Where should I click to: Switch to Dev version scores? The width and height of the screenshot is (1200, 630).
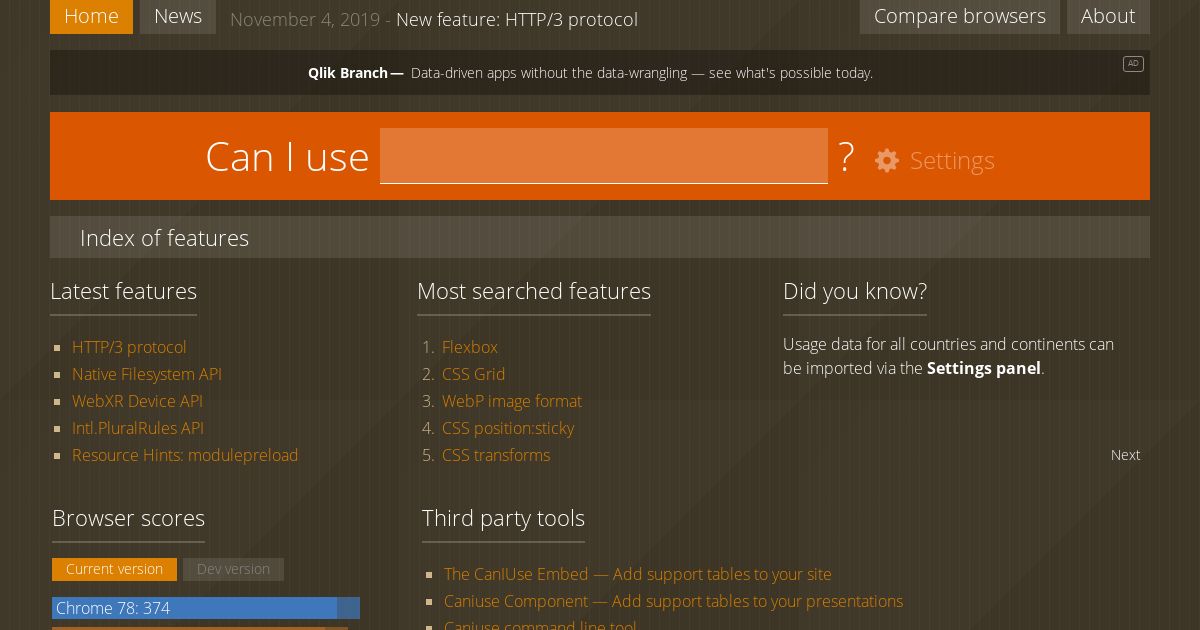click(233, 569)
